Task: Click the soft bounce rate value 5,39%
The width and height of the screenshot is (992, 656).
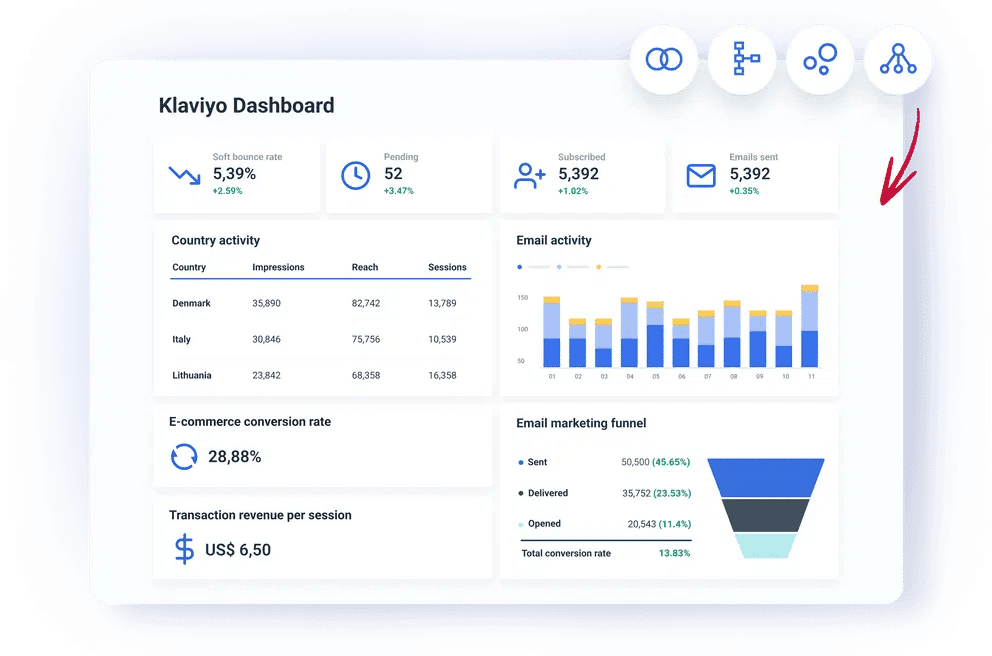Action: pyautogui.click(x=234, y=173)
